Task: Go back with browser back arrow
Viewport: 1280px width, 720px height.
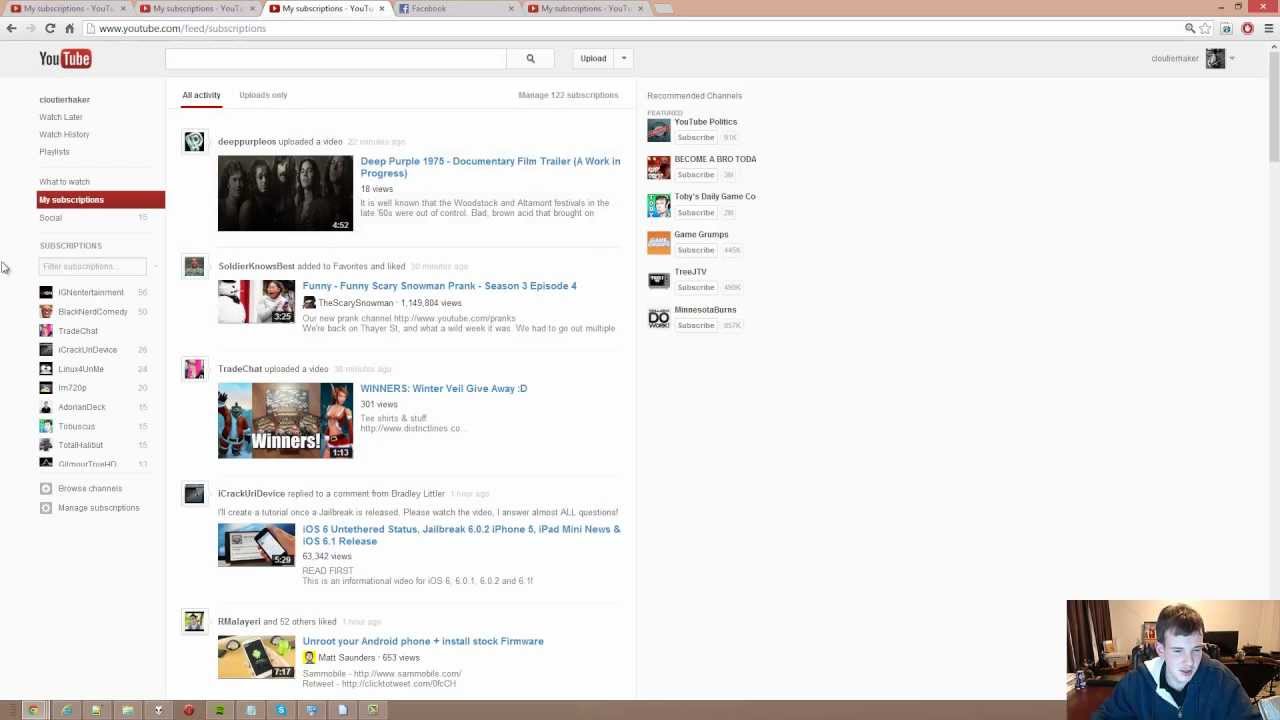Action: [11, 28]
